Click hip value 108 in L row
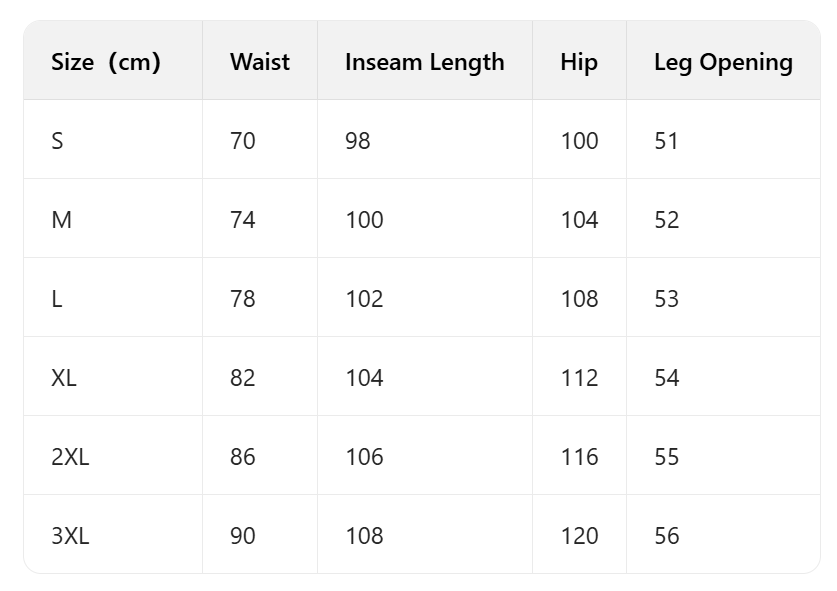Viewport: 837px width, 591px height. click(579, 299)
